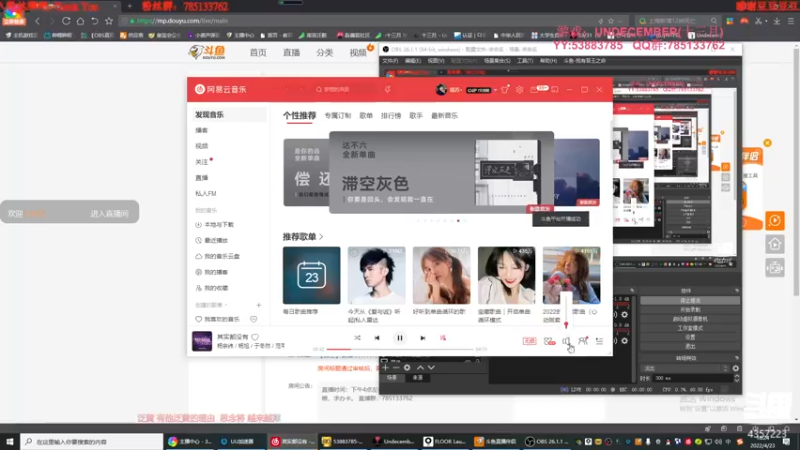
Task: Select 排行榜 tab
Action: point(391,116)
